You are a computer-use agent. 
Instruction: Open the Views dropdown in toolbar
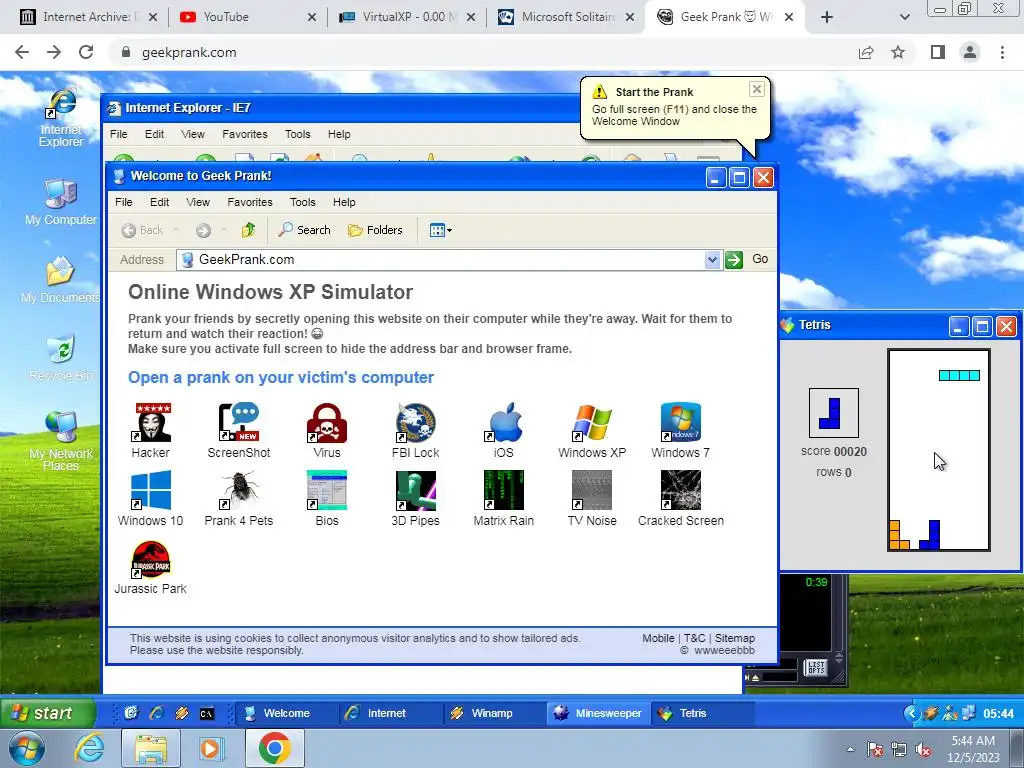pyautogui.click(x=441, y=230)
